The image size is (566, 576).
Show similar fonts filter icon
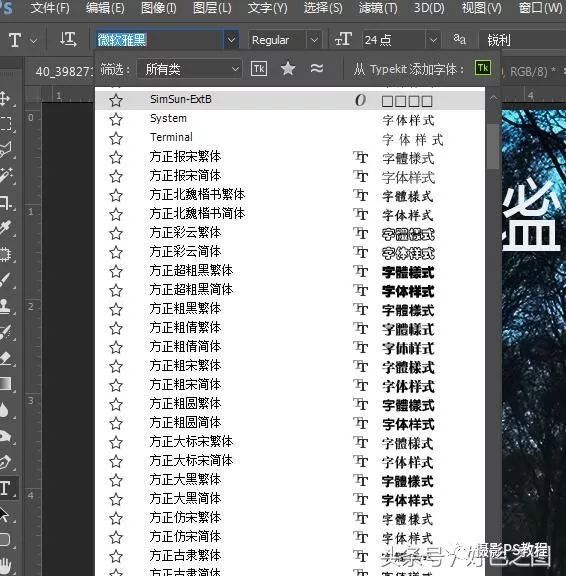click(317, 68)
